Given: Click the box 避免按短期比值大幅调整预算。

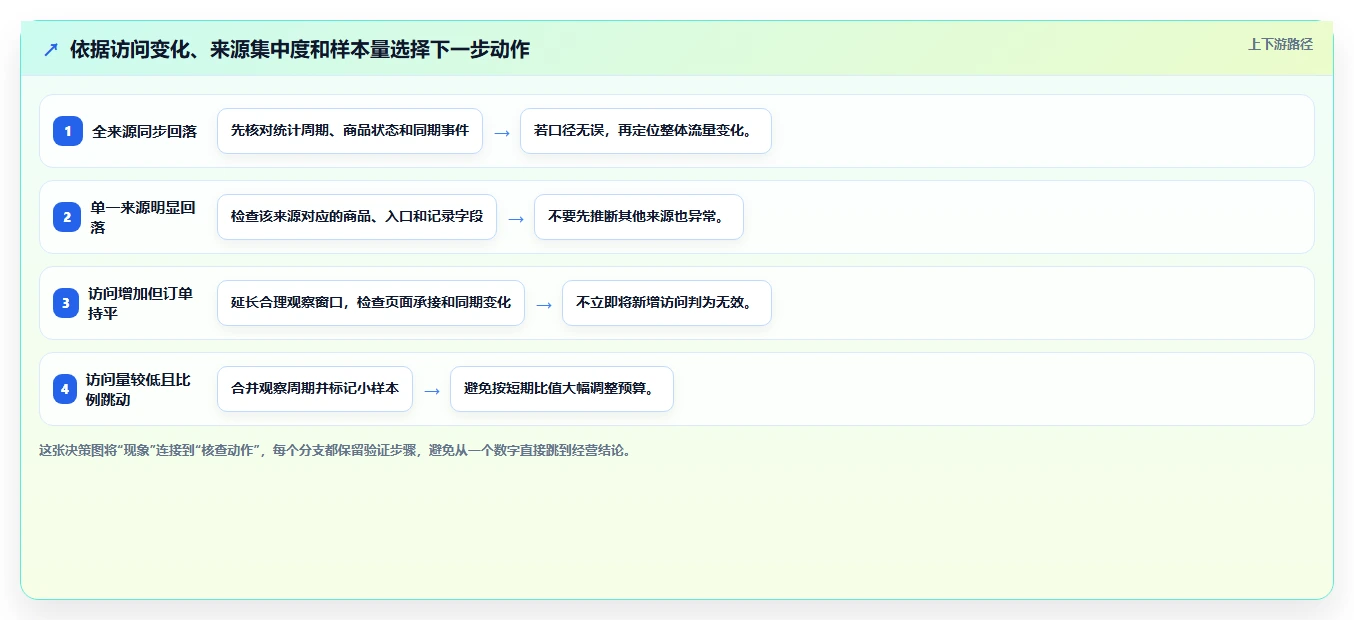Looking at the screenshot, I should pos(562,389).
